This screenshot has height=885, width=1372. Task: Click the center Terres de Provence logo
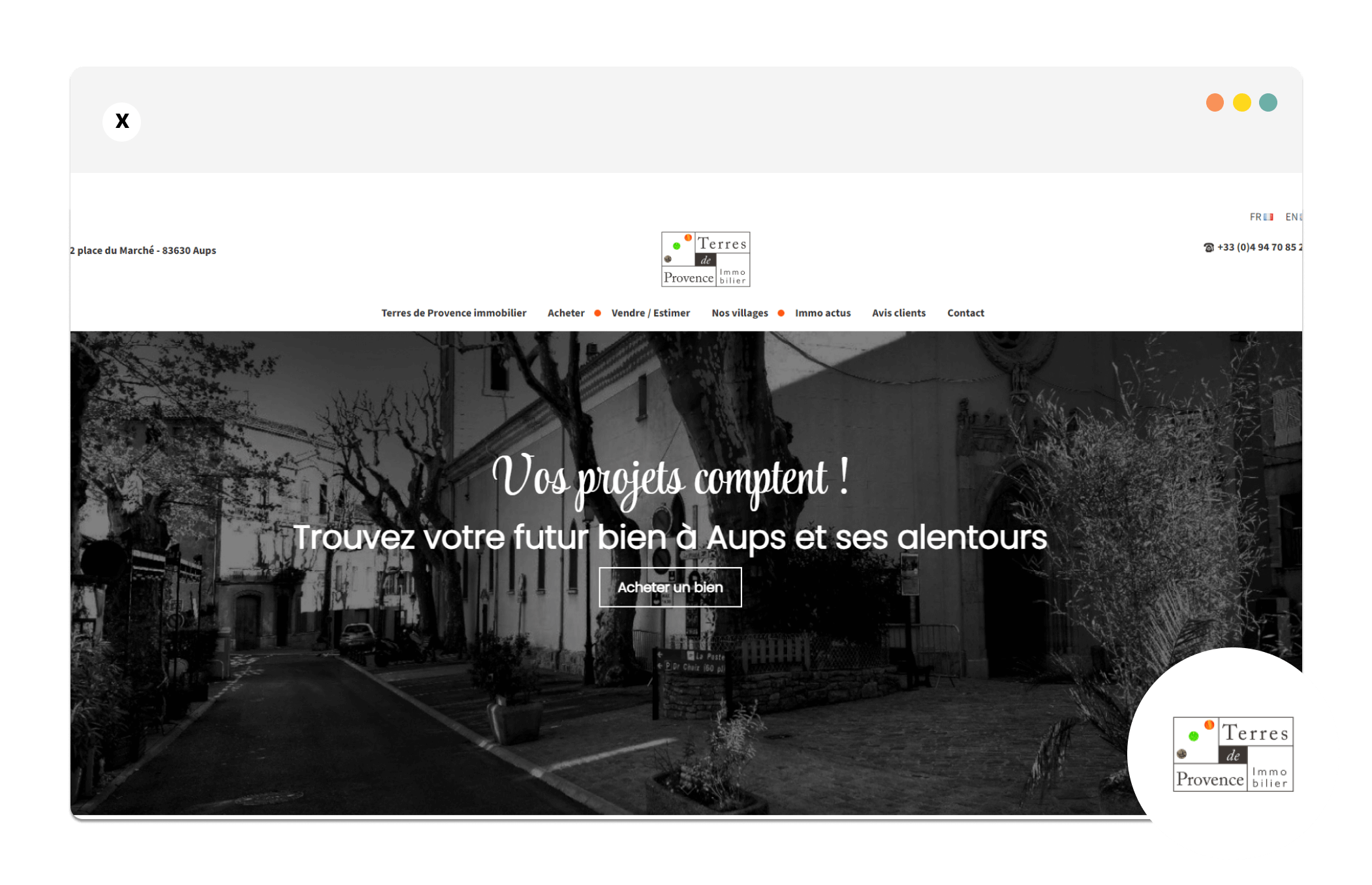coord(706,259)
